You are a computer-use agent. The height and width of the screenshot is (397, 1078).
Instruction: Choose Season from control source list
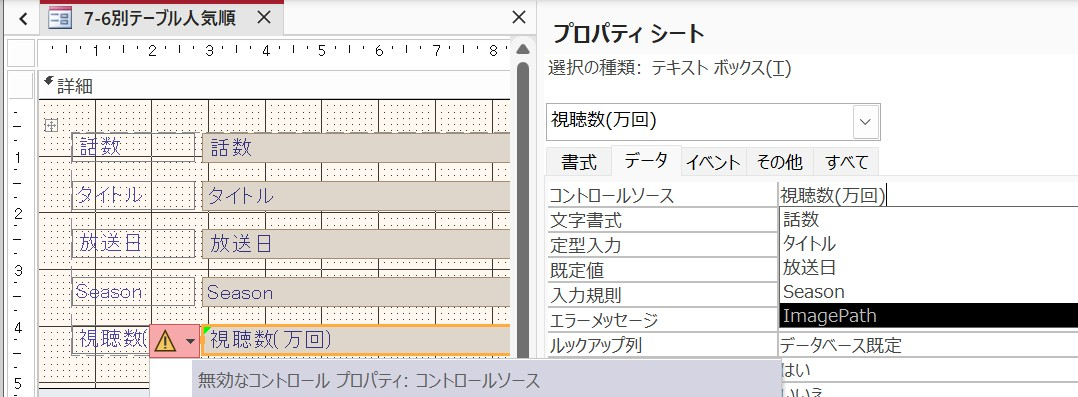point(928,292)
